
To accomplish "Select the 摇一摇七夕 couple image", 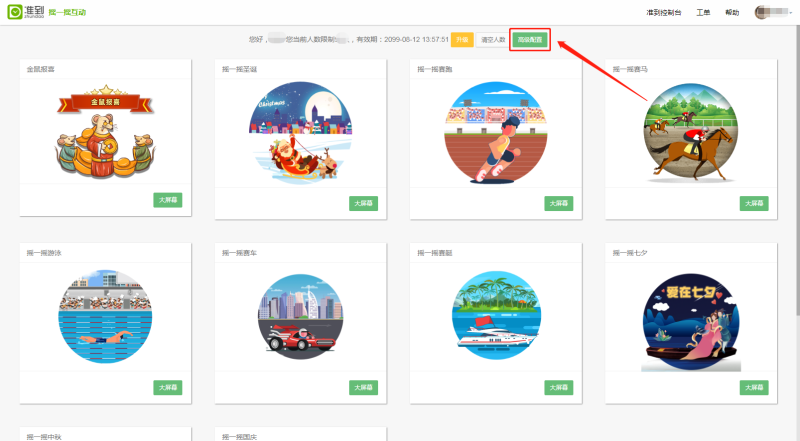I will [x=691, y=323].
